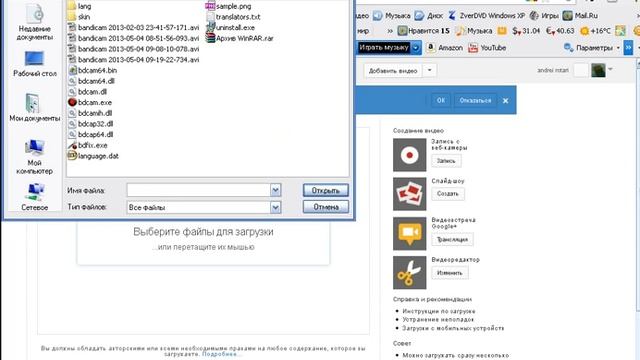Click the Google+ hangout camera icon

coord(409,233)
